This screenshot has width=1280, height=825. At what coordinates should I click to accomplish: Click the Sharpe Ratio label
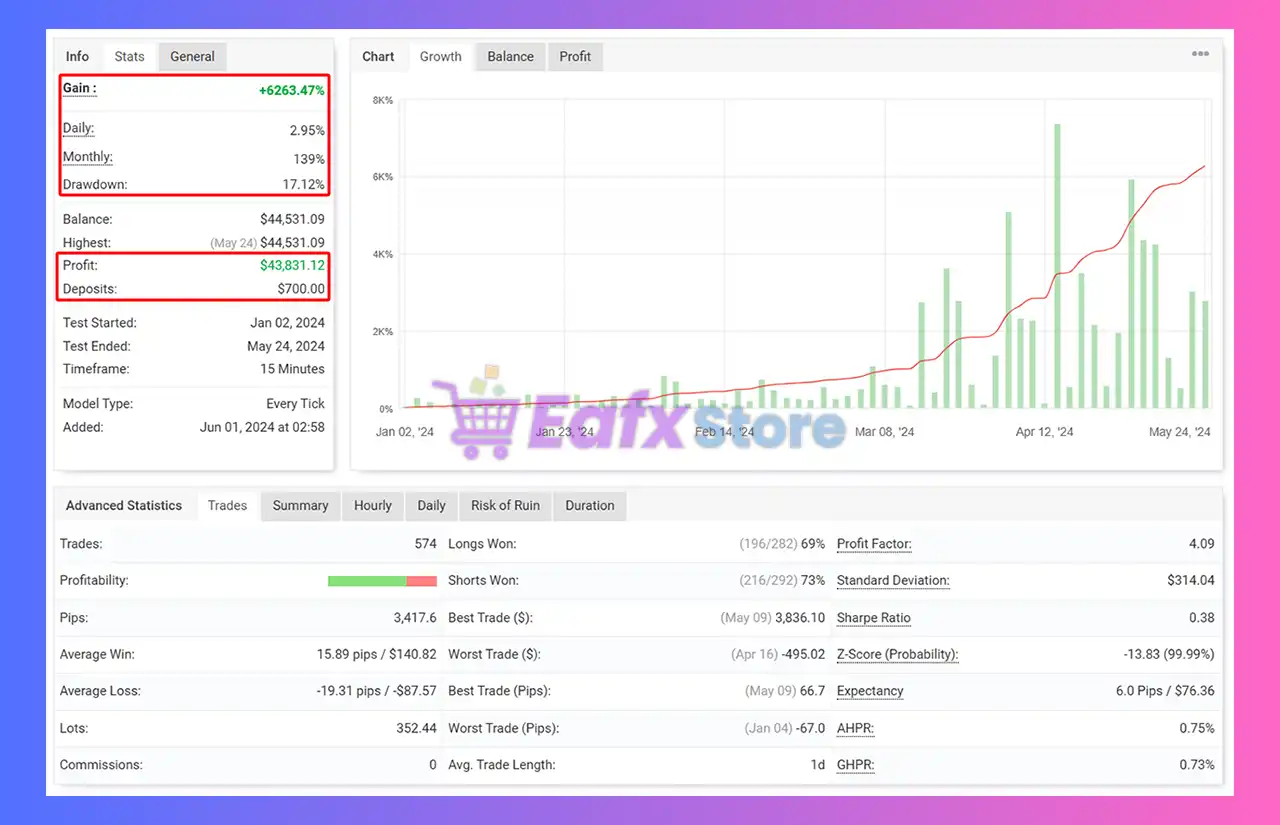click(873, 618)
